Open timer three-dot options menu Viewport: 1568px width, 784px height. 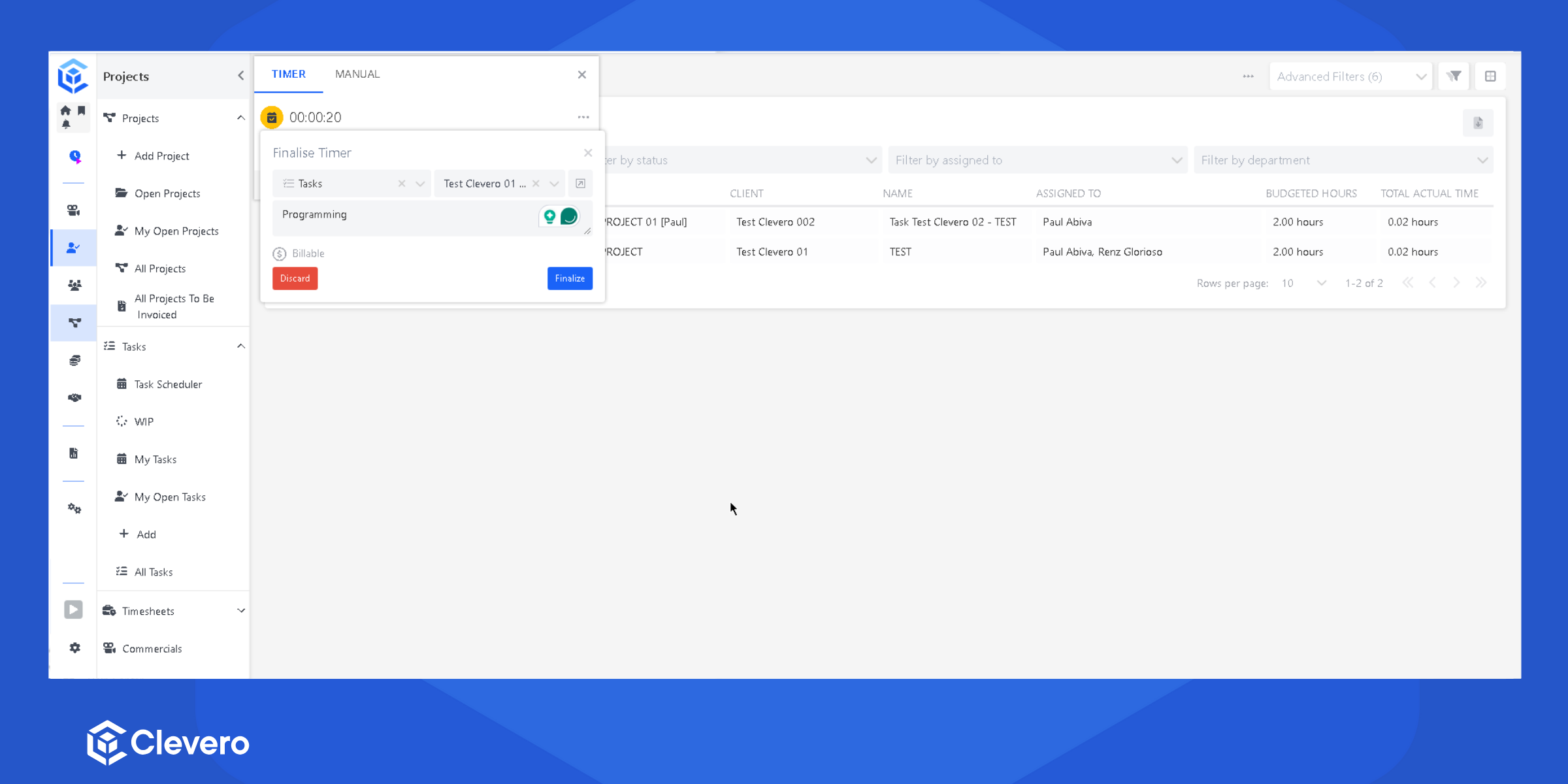583,118
